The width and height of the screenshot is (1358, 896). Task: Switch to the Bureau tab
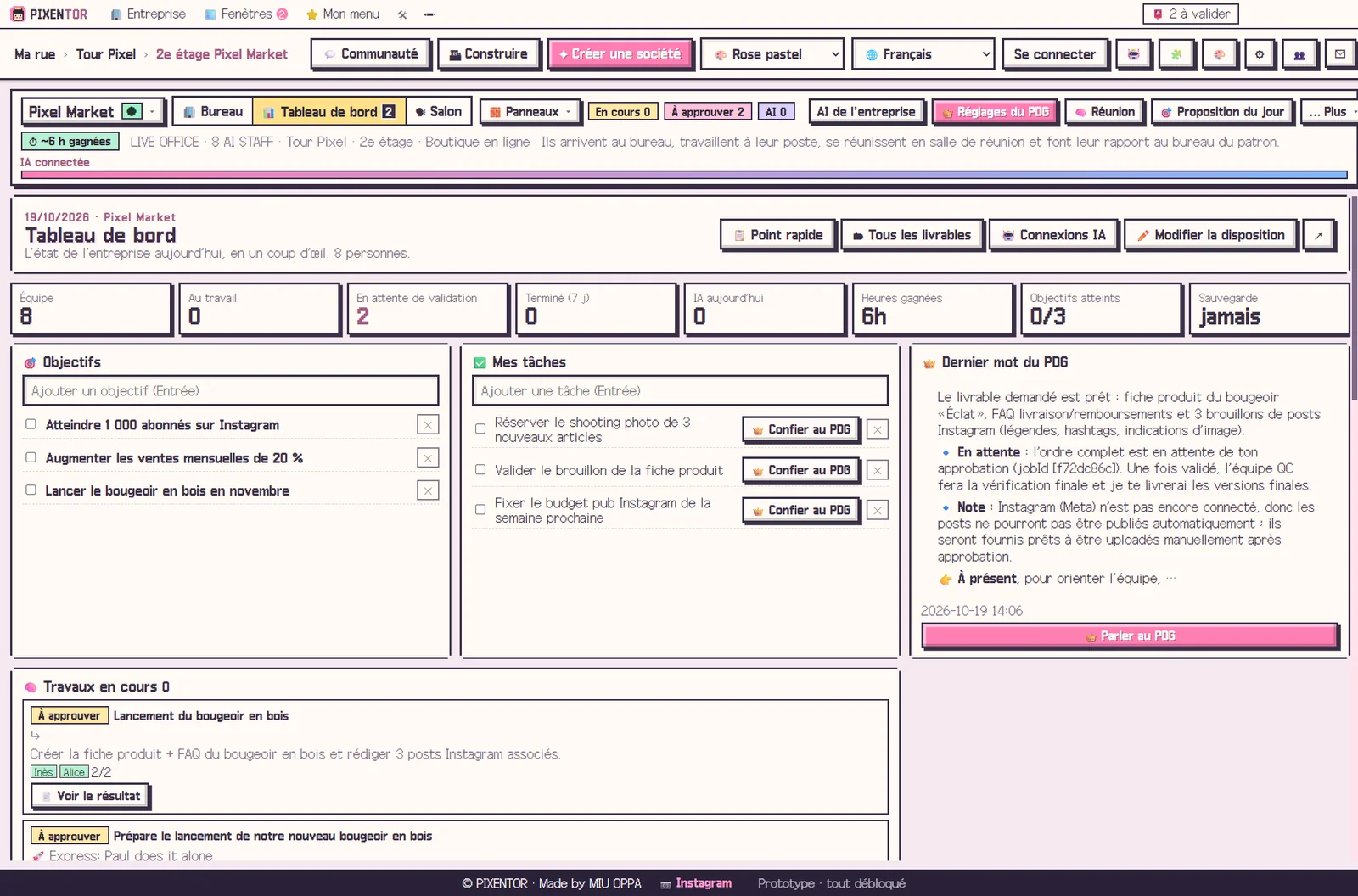(x=213, y=112)
